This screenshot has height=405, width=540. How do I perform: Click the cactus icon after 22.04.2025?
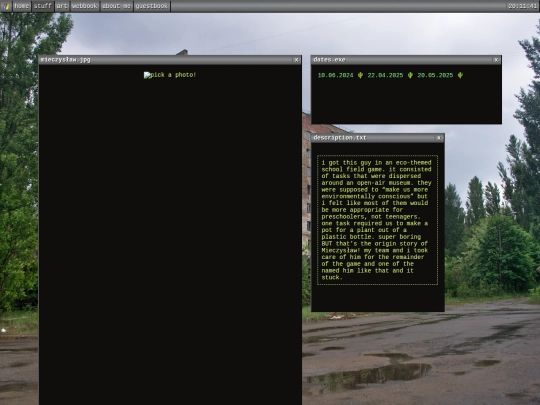(x=410, y=75)
